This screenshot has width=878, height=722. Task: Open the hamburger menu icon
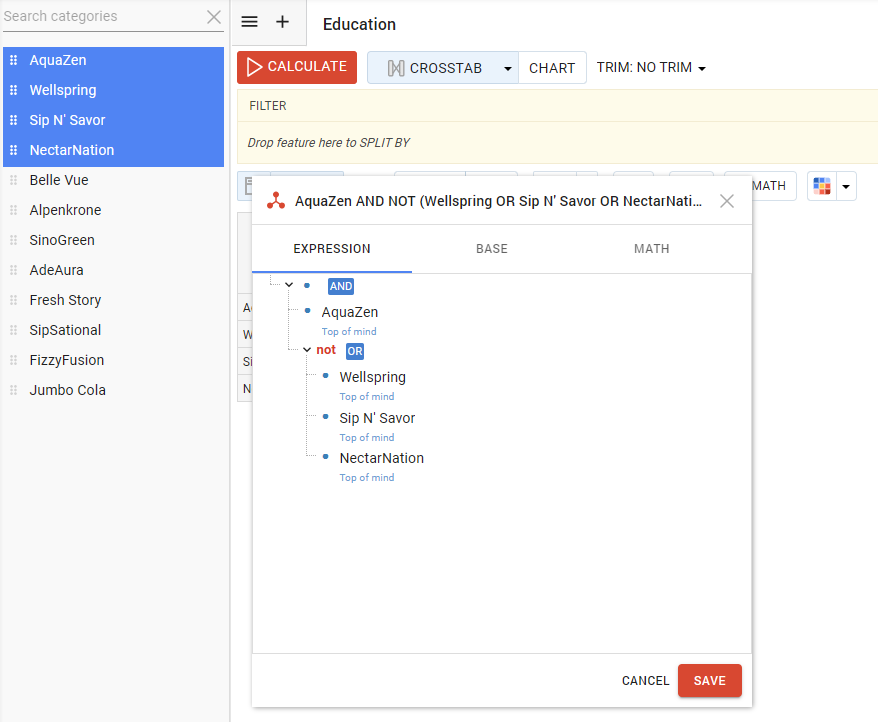[x=250, y=22]
